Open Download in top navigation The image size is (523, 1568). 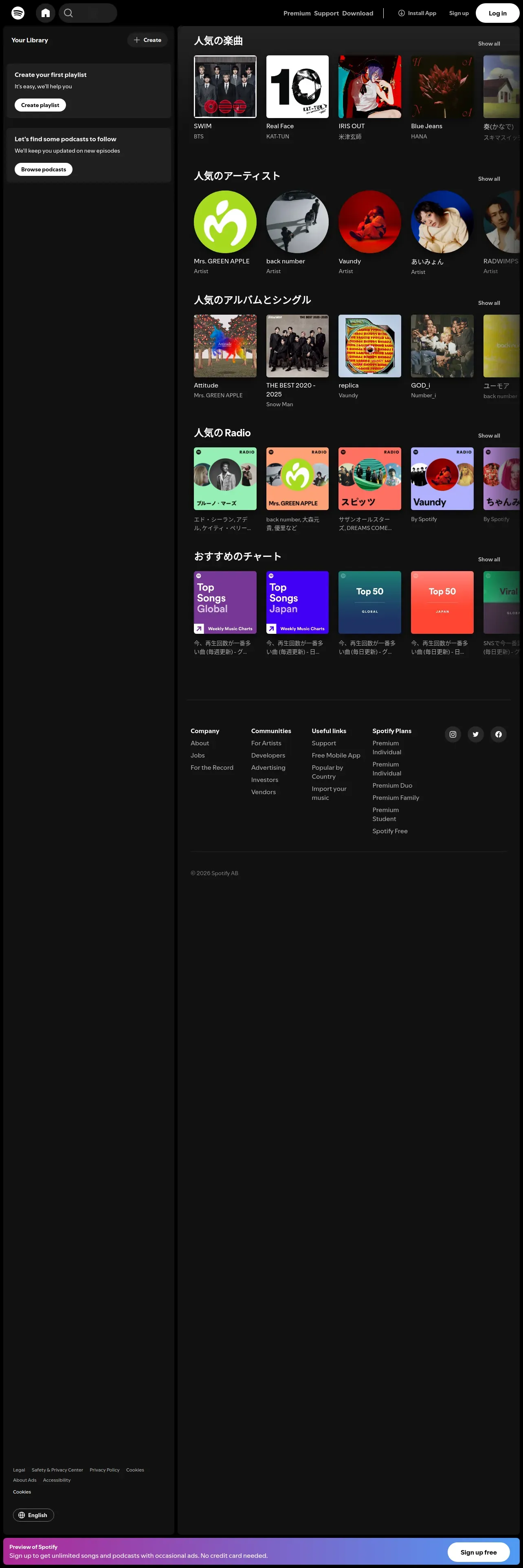pyautogui.click(x=358, y=13)
